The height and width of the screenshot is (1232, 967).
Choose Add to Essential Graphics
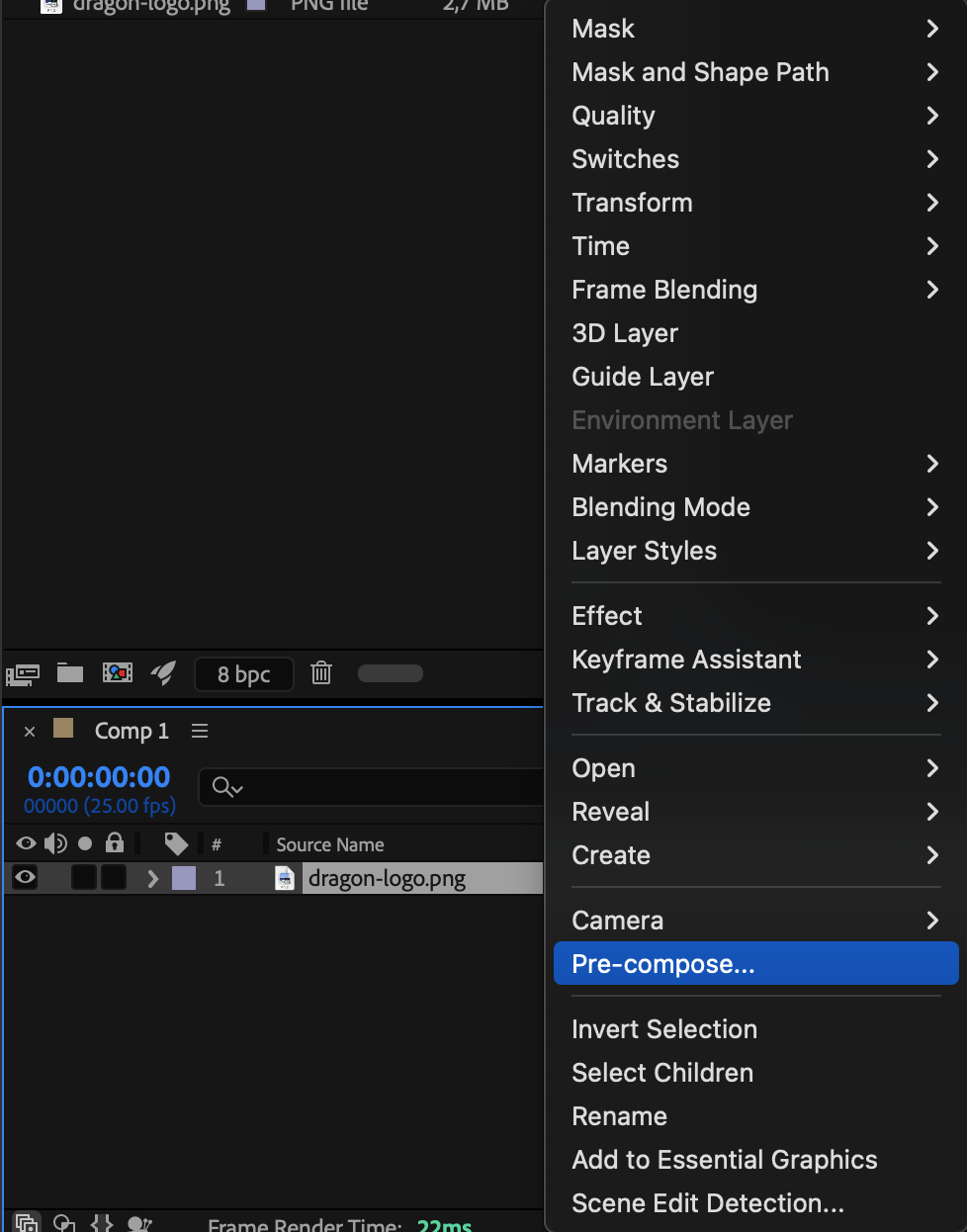click(755, 1160)
